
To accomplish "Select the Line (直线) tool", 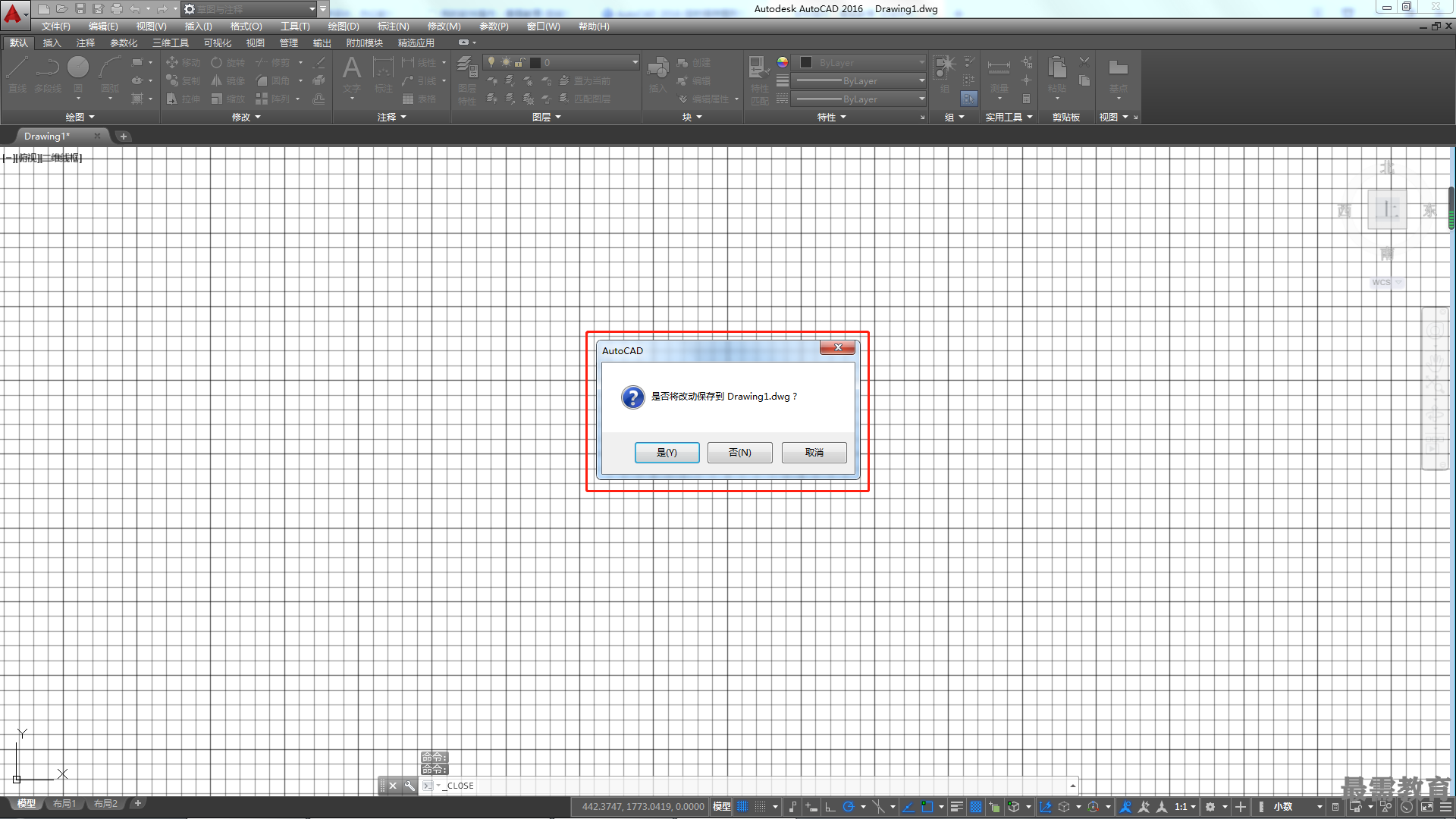I will click(x=17, y=74).
